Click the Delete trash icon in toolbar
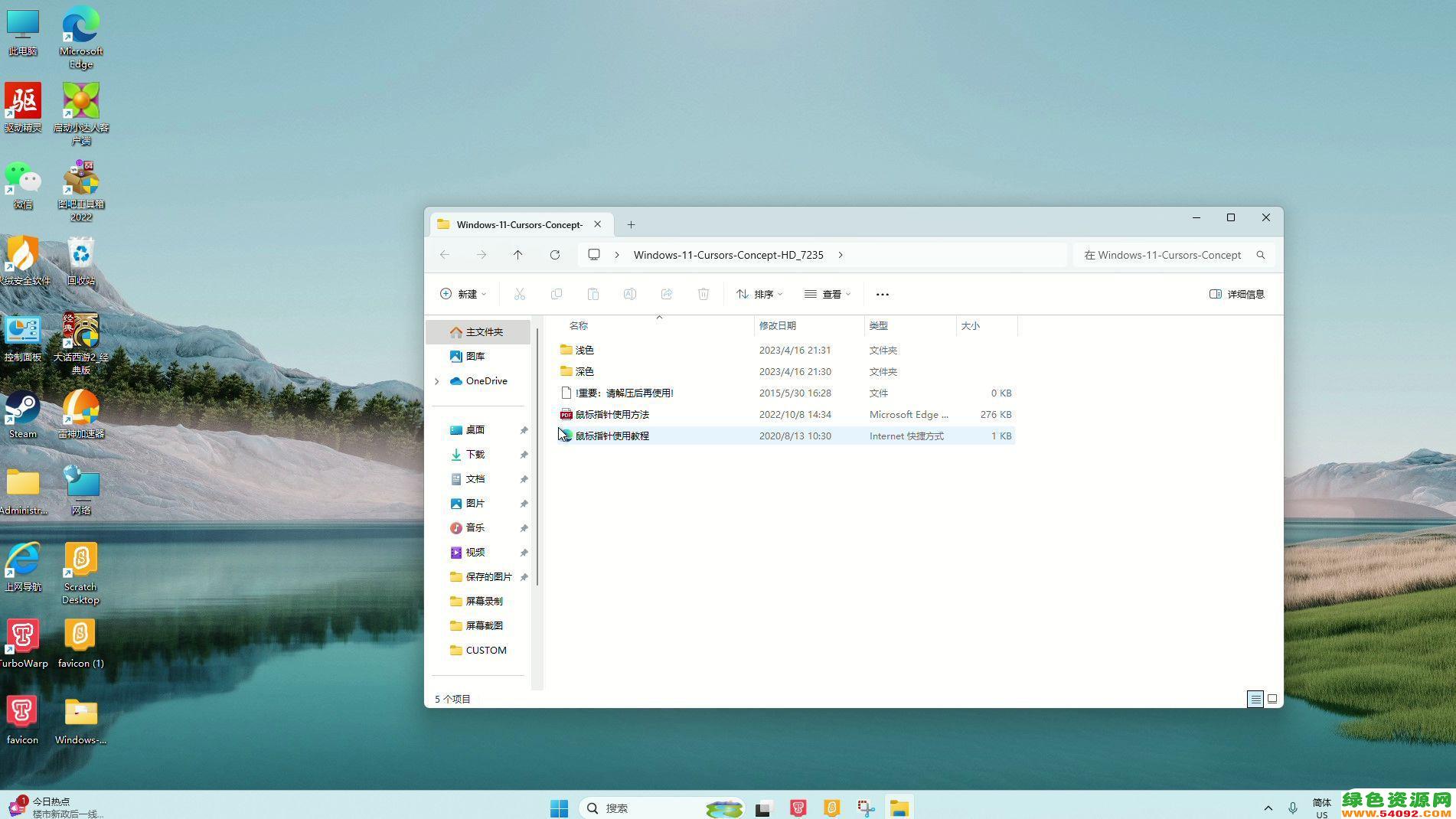 704,294
